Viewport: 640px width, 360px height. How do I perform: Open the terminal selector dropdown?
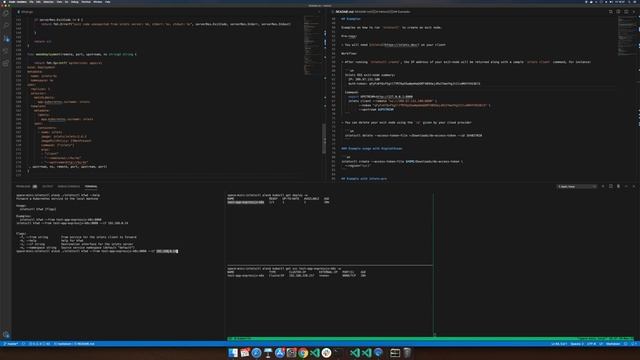tap(577, 187)
